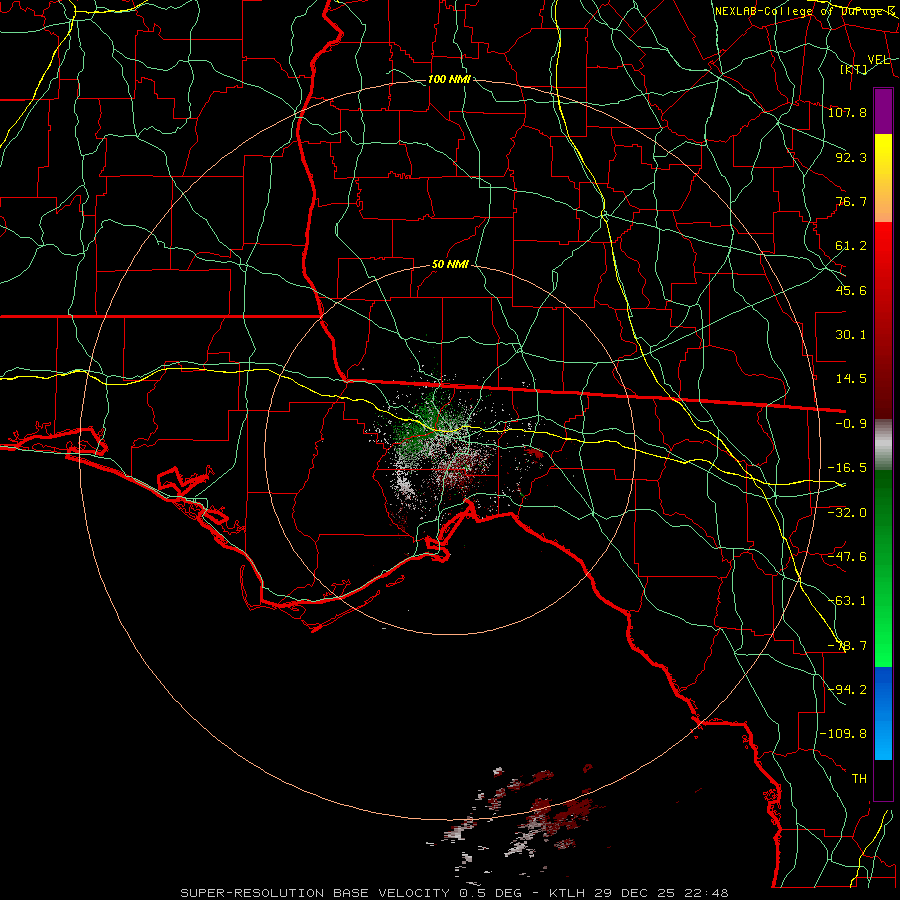Click the 50 NMI range ring label

point(450,264)
